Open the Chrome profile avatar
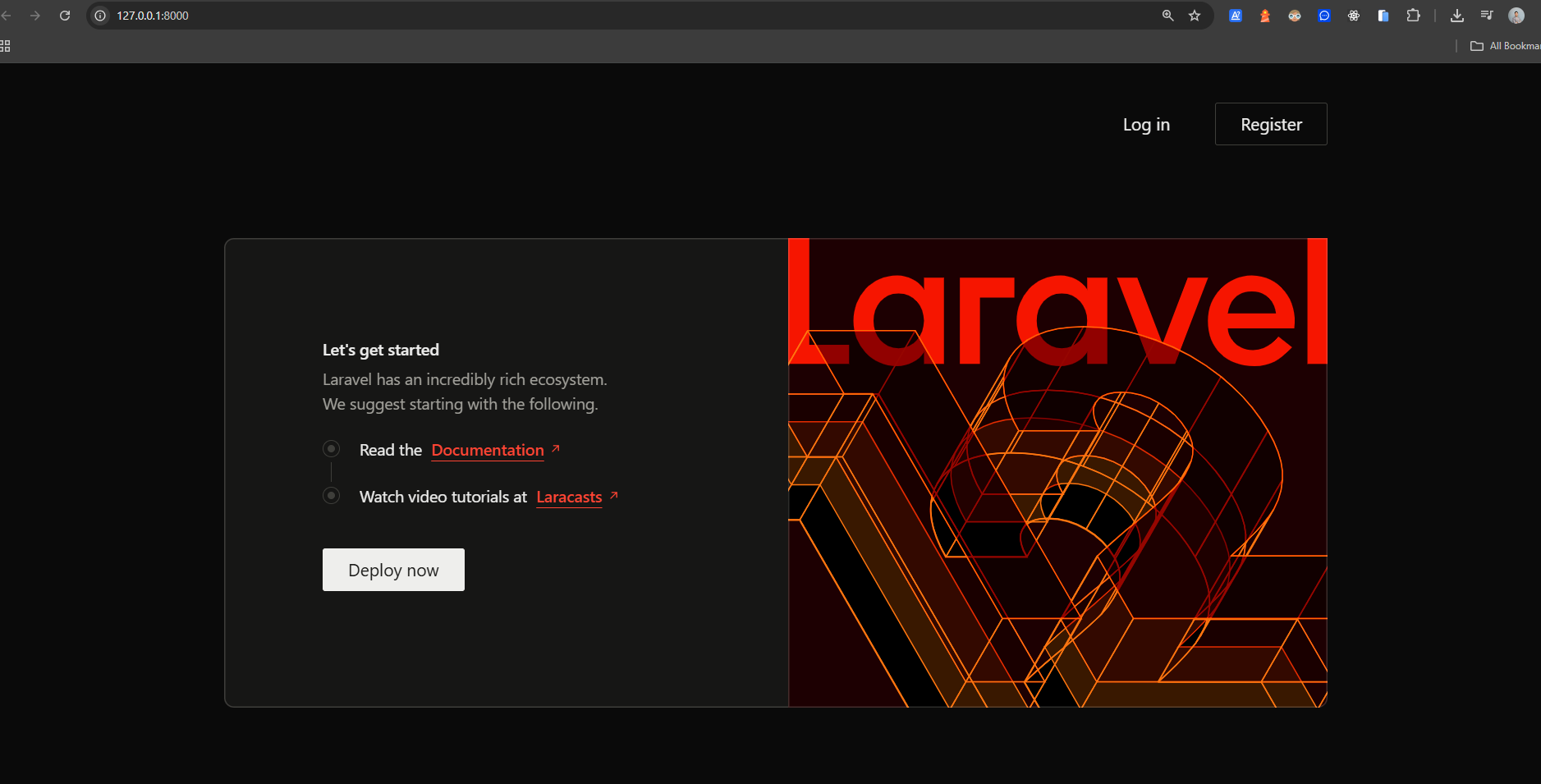1541x784 pixels. point(1516,16)
